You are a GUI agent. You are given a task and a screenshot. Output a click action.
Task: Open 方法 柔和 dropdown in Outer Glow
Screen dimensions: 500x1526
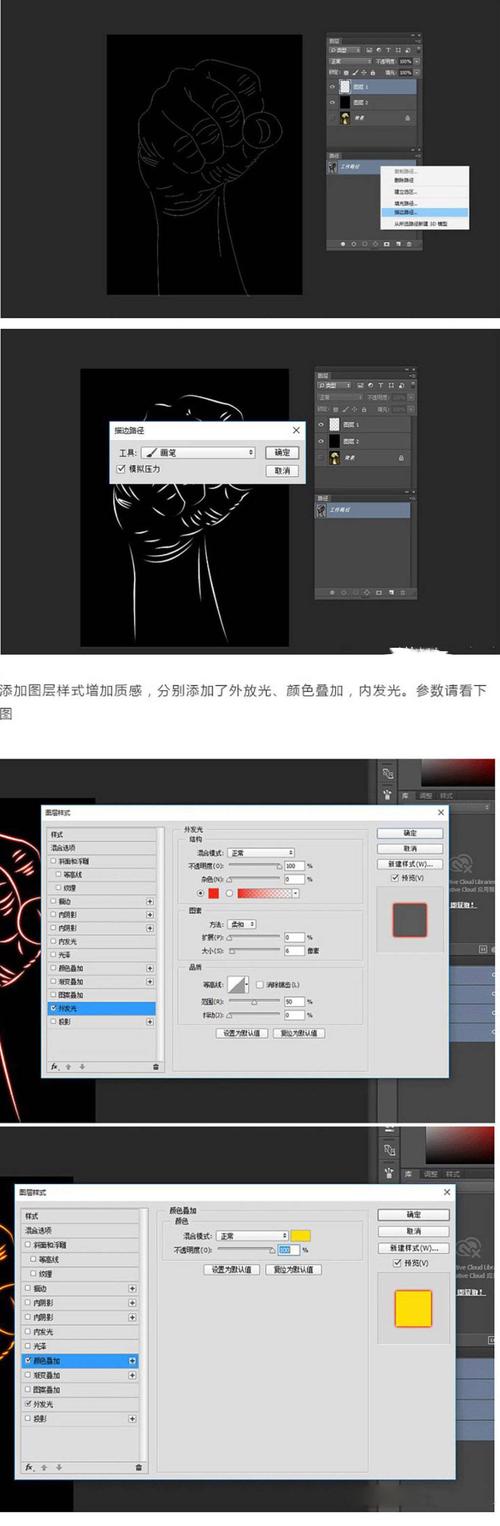click(x=242, y=924)
